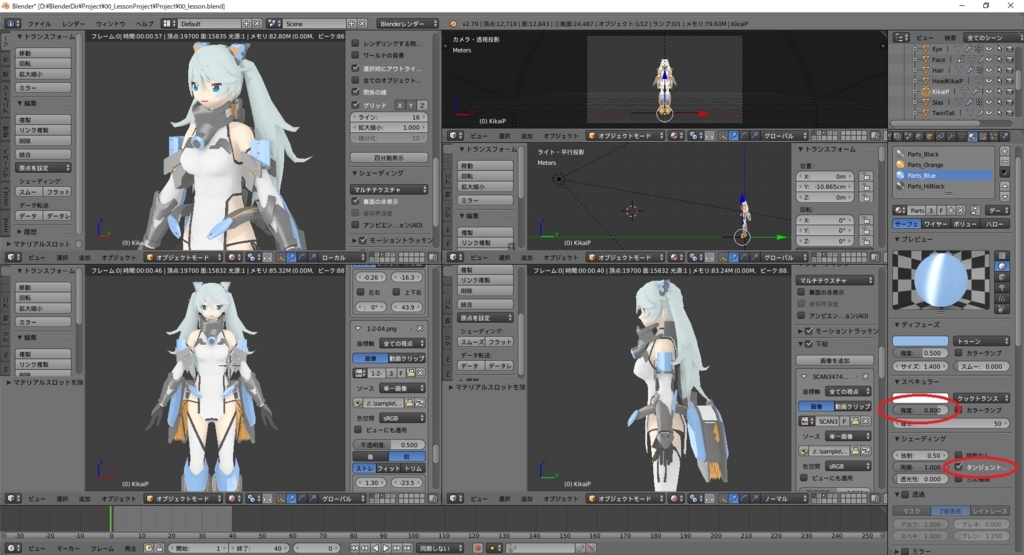Browse materials with the sphere icon
The image size is (1024, 555).
click(900, 210)
